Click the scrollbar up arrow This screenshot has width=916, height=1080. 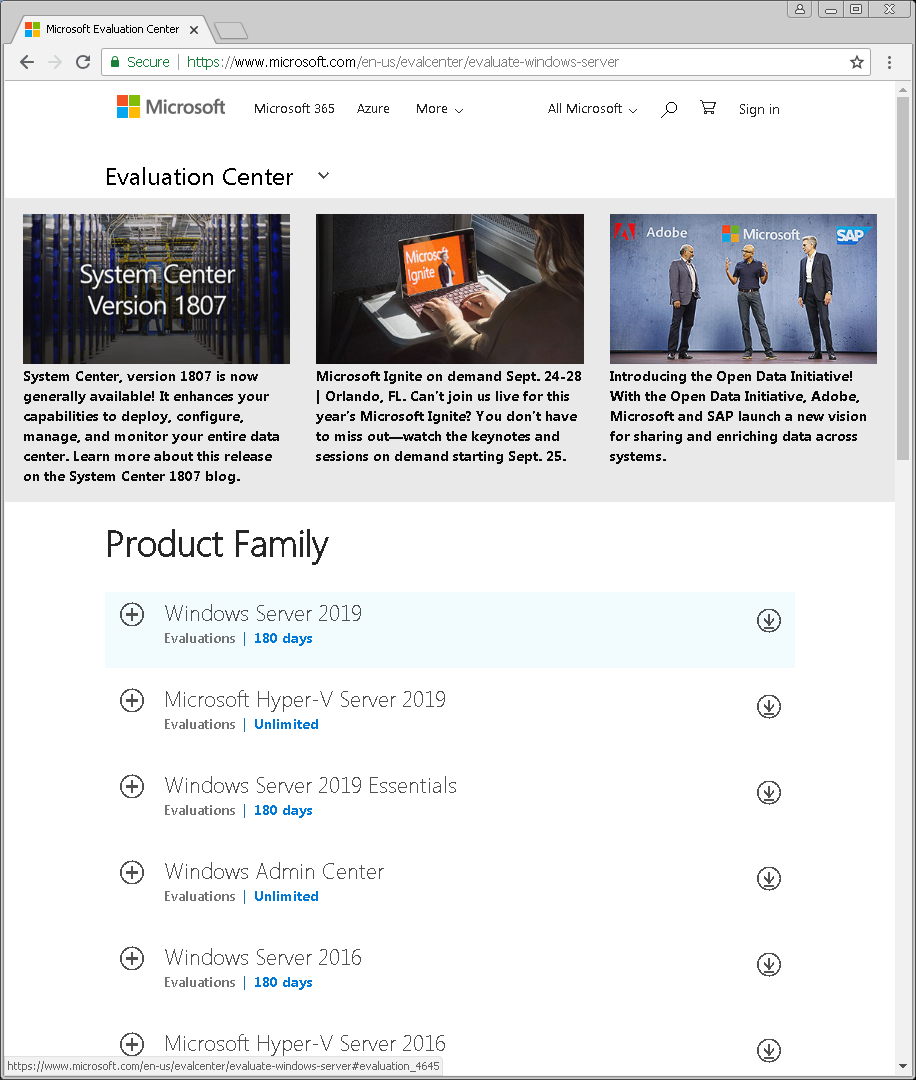click(x=903, y=90)
